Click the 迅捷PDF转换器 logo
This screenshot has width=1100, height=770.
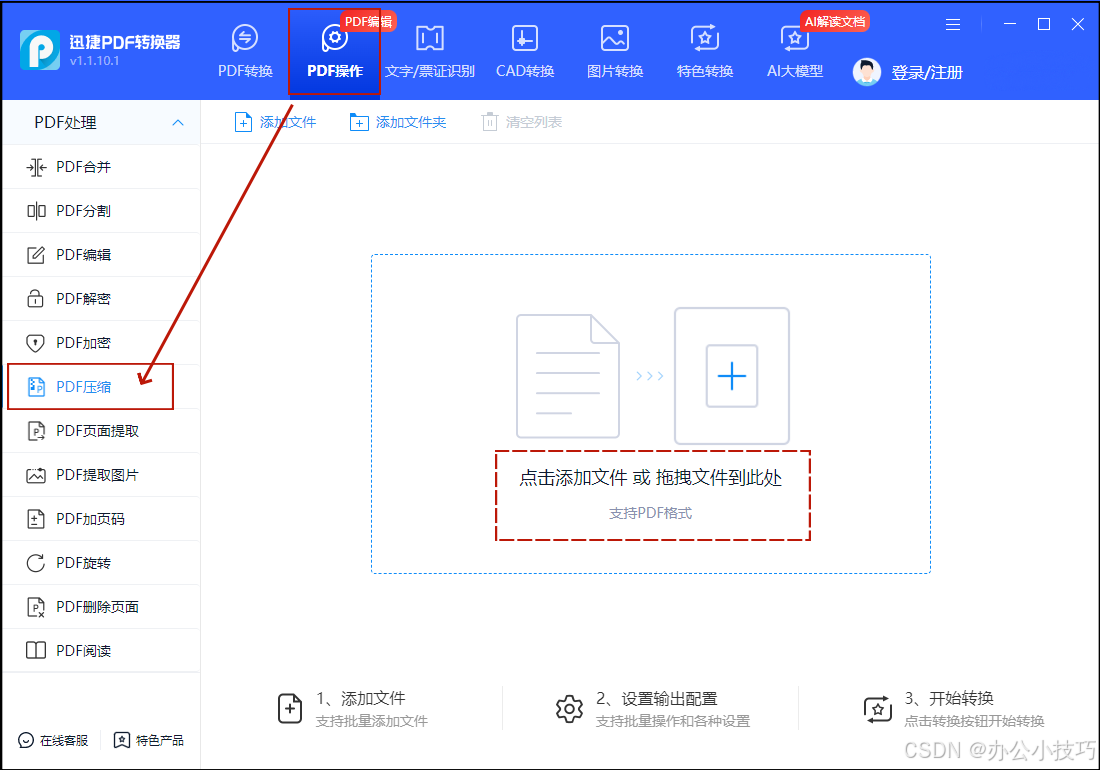(x=40, y=50)
